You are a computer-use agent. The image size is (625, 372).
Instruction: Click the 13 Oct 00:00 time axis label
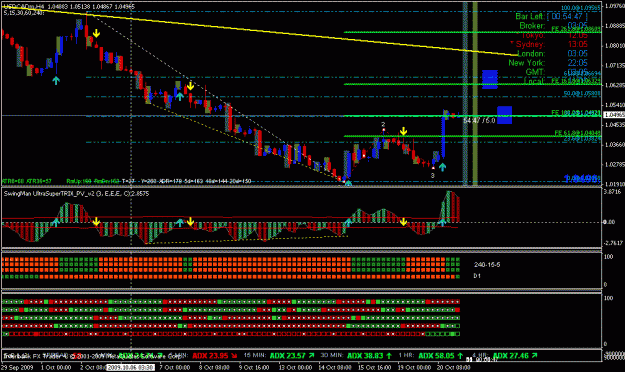295,367
